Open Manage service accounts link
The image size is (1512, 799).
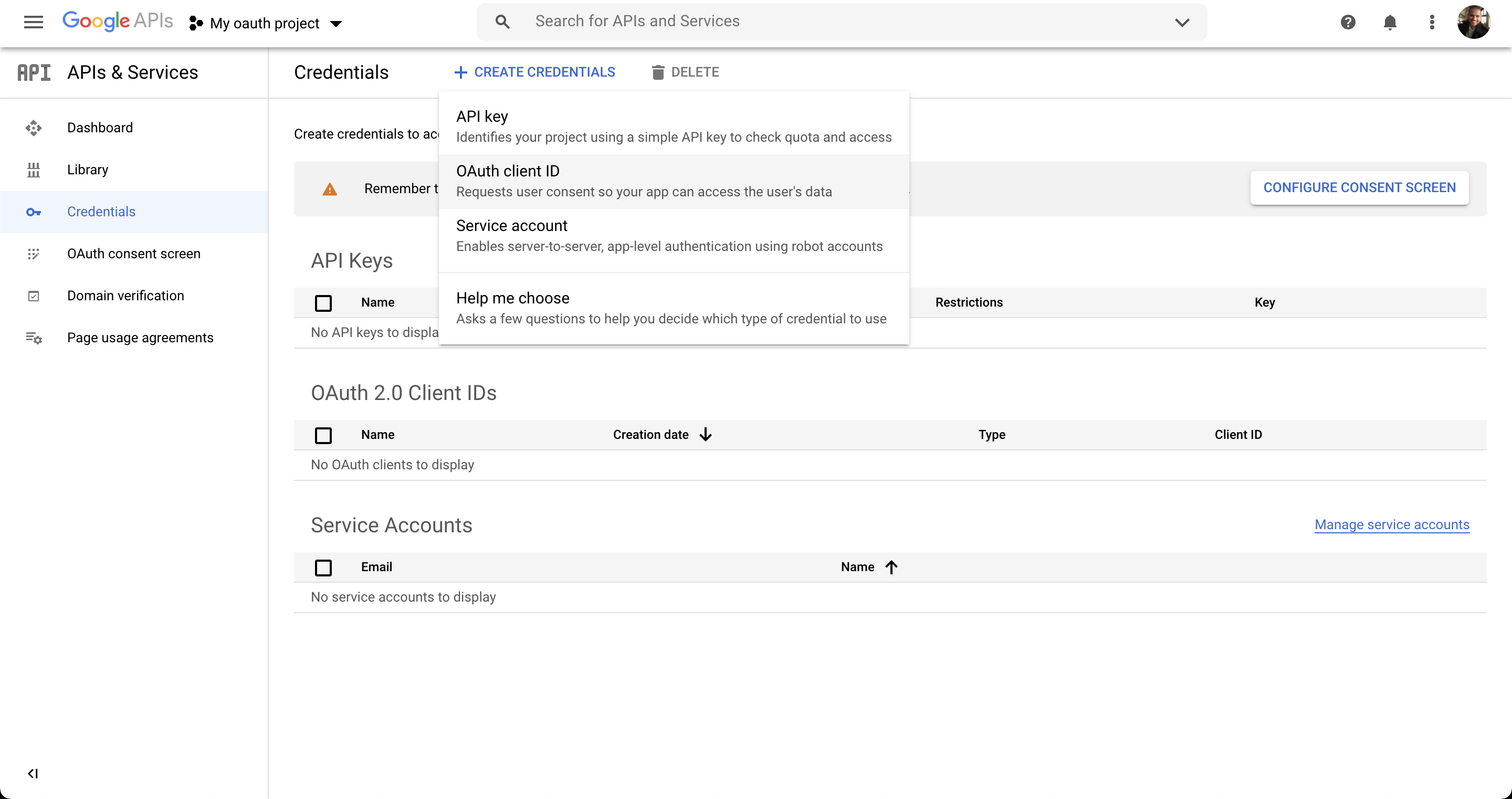coord(1391,524)
